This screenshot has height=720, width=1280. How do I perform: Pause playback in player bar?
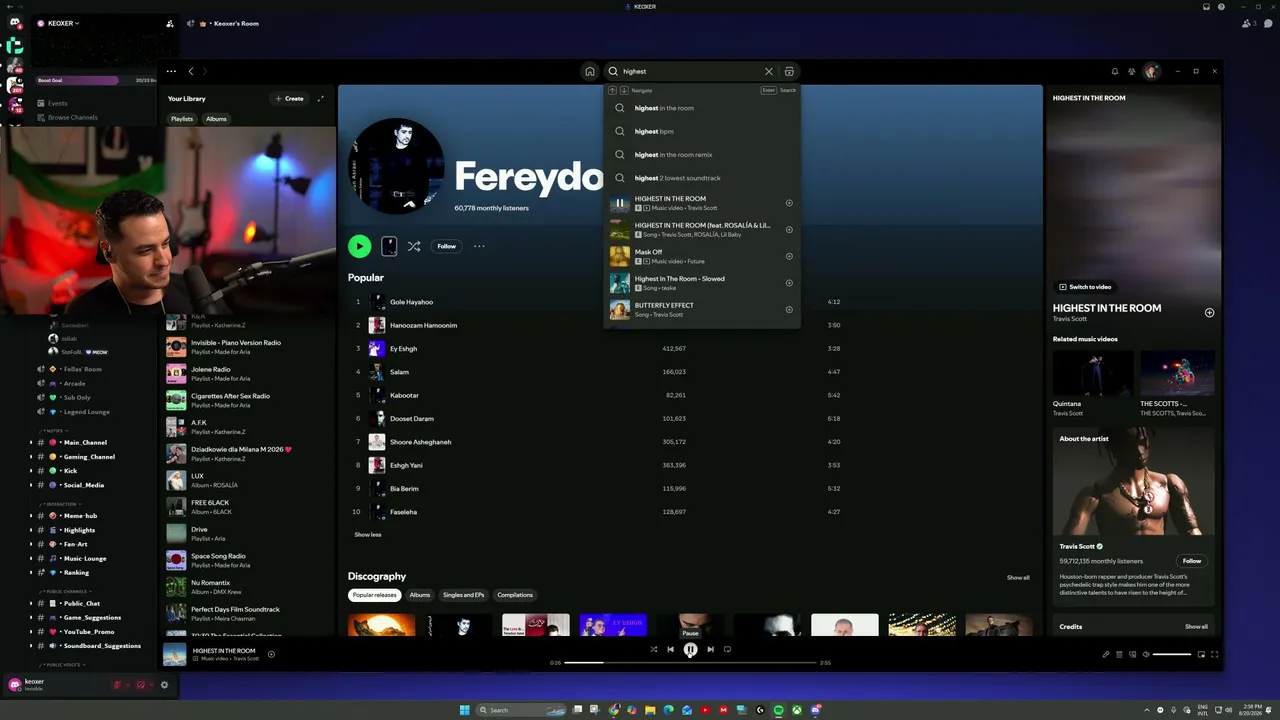coord(690,649)
